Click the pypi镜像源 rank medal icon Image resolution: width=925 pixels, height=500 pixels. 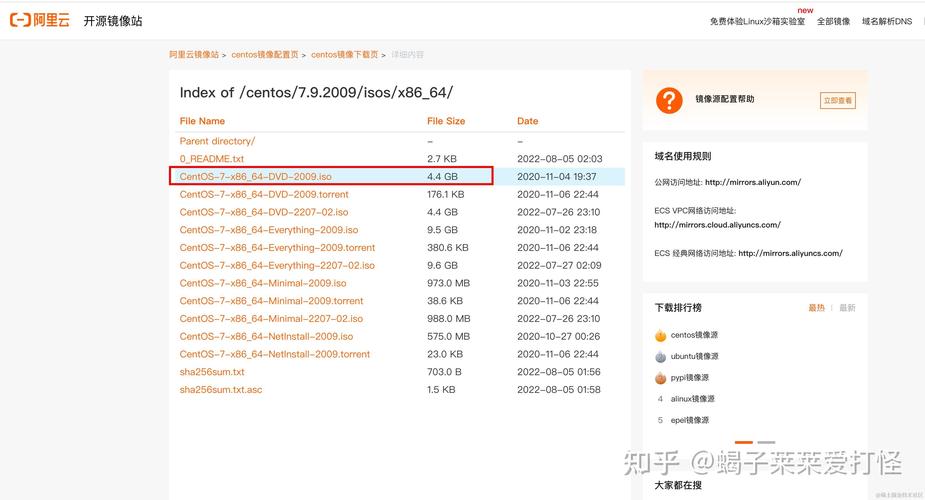pos(660,377)
